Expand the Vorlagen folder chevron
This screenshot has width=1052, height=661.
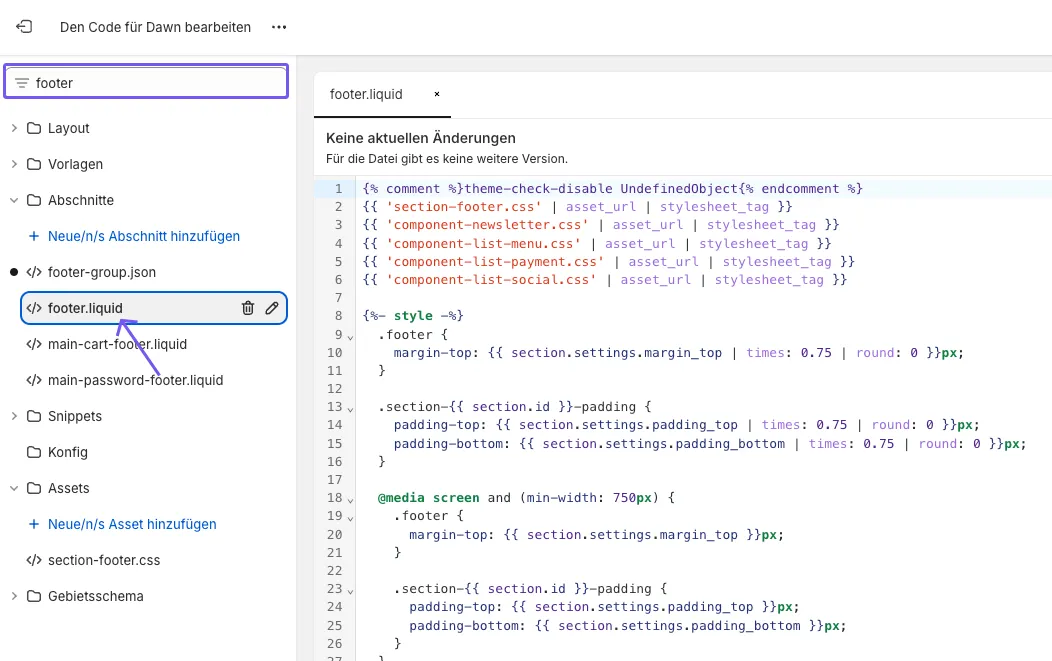coord(14,164)
